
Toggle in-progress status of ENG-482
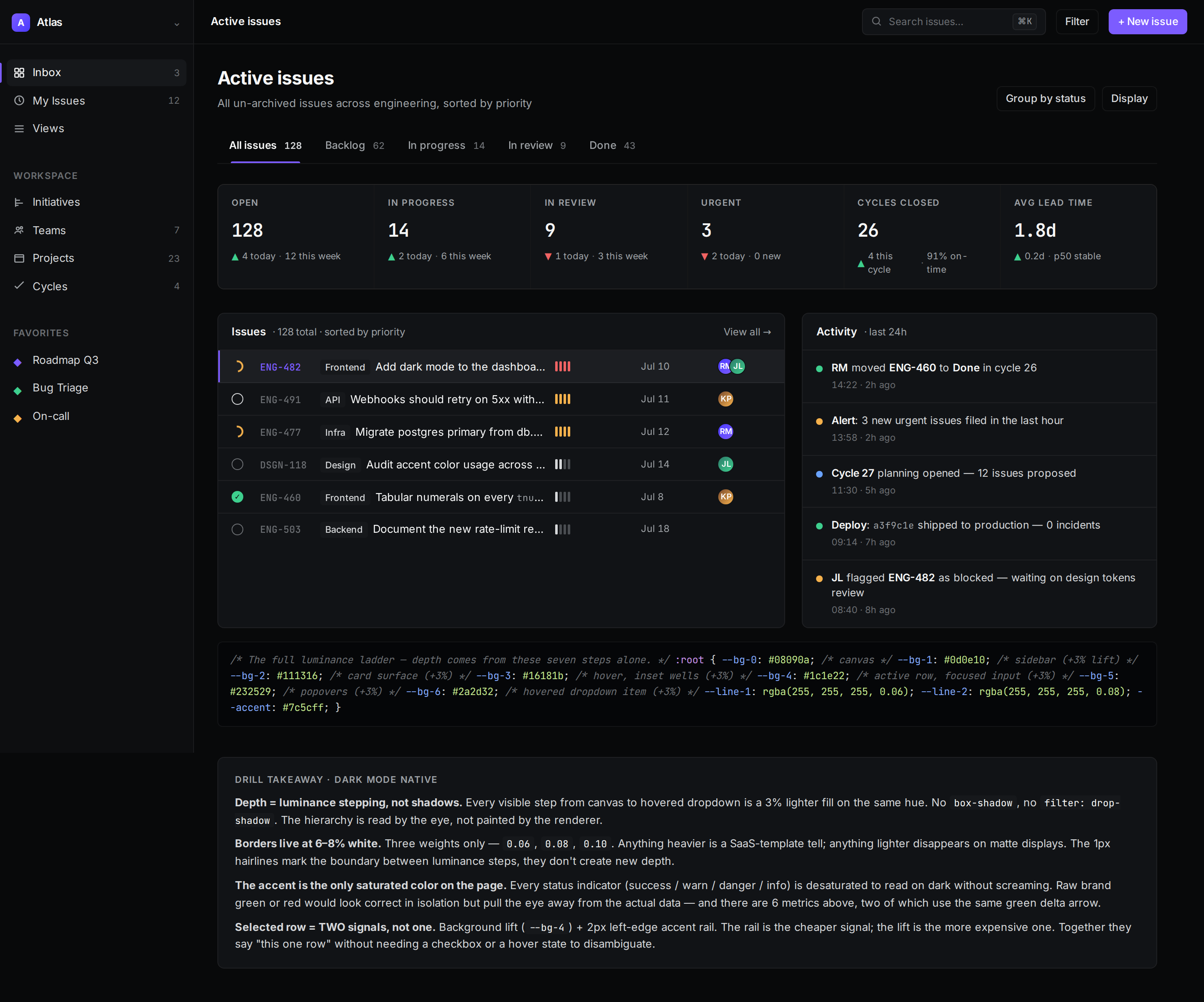(238, 366)
